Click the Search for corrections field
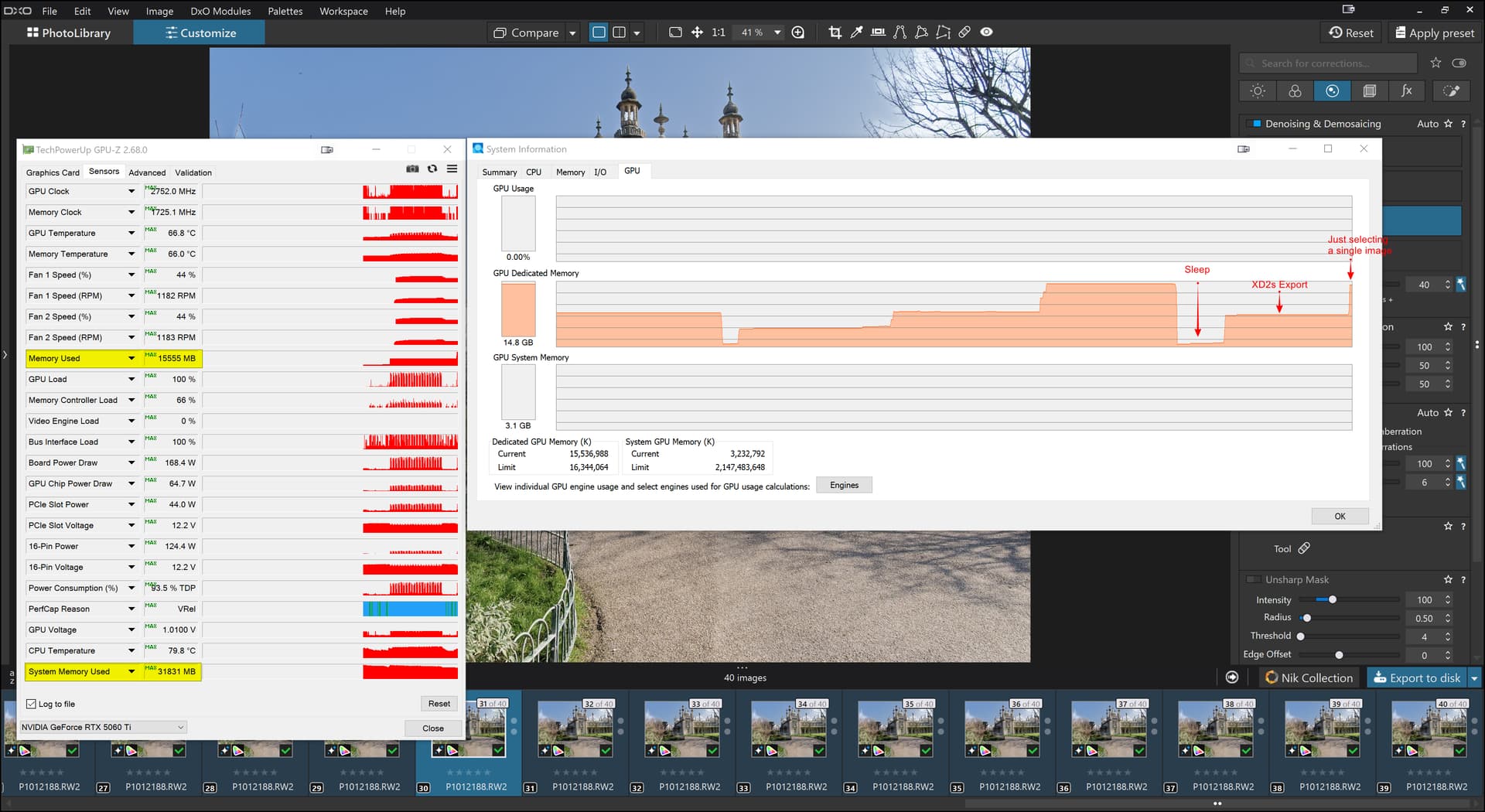 pyautogui.click(x=1328, y=63)
